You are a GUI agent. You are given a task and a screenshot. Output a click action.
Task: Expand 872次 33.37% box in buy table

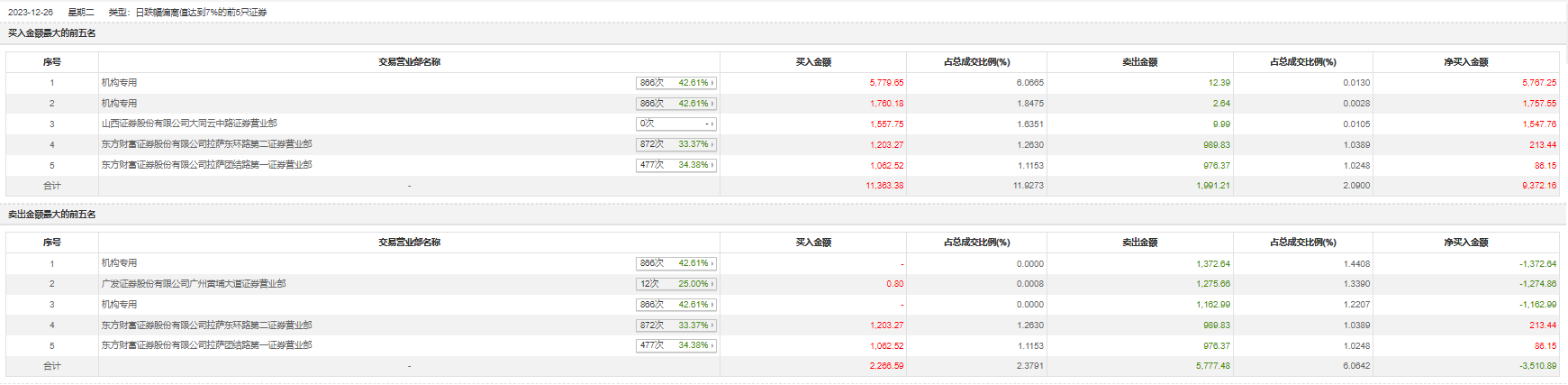tap(676, 144)
